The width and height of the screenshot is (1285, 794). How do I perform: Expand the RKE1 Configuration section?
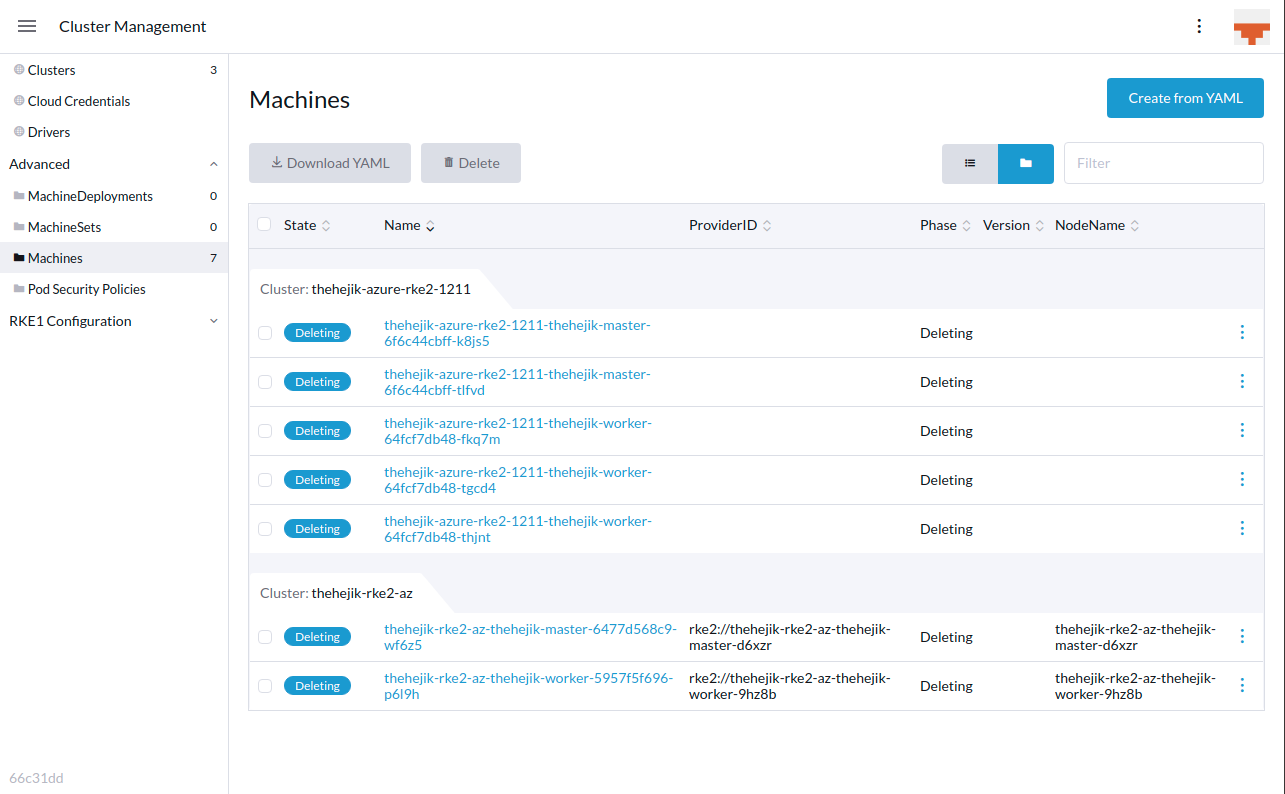(x=213, y=320)
